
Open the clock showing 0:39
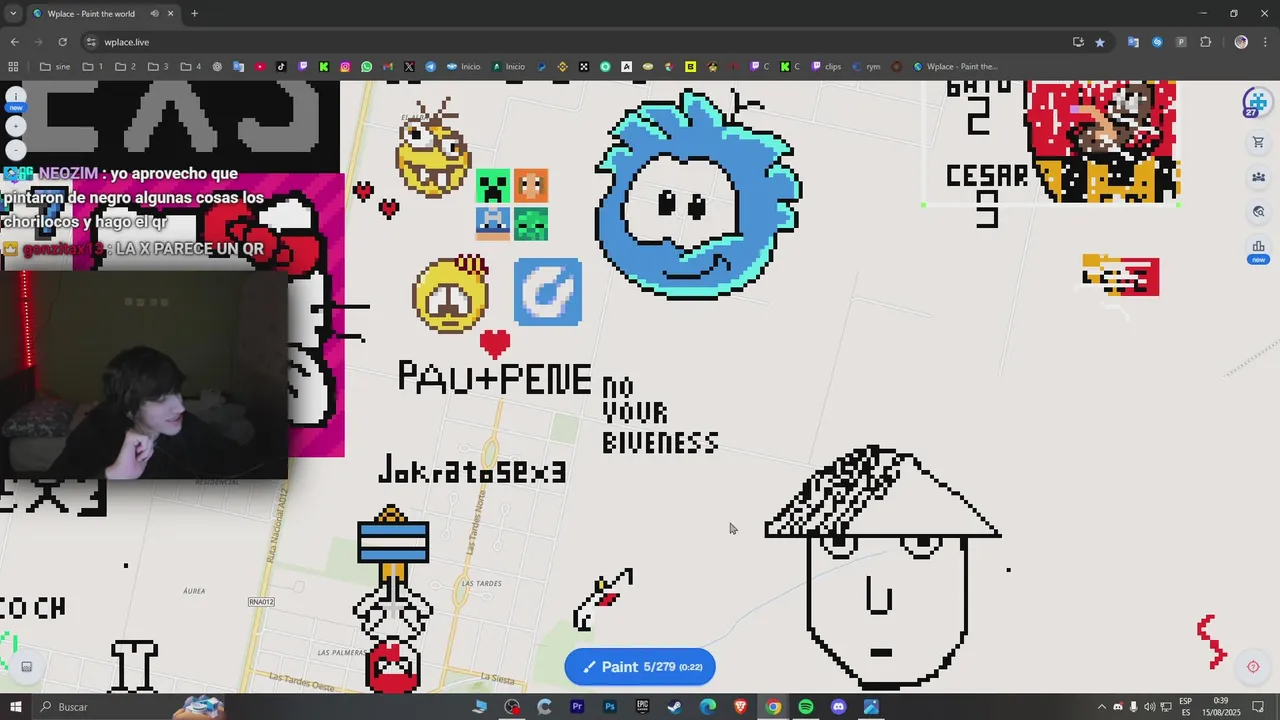click(1221, 707)
